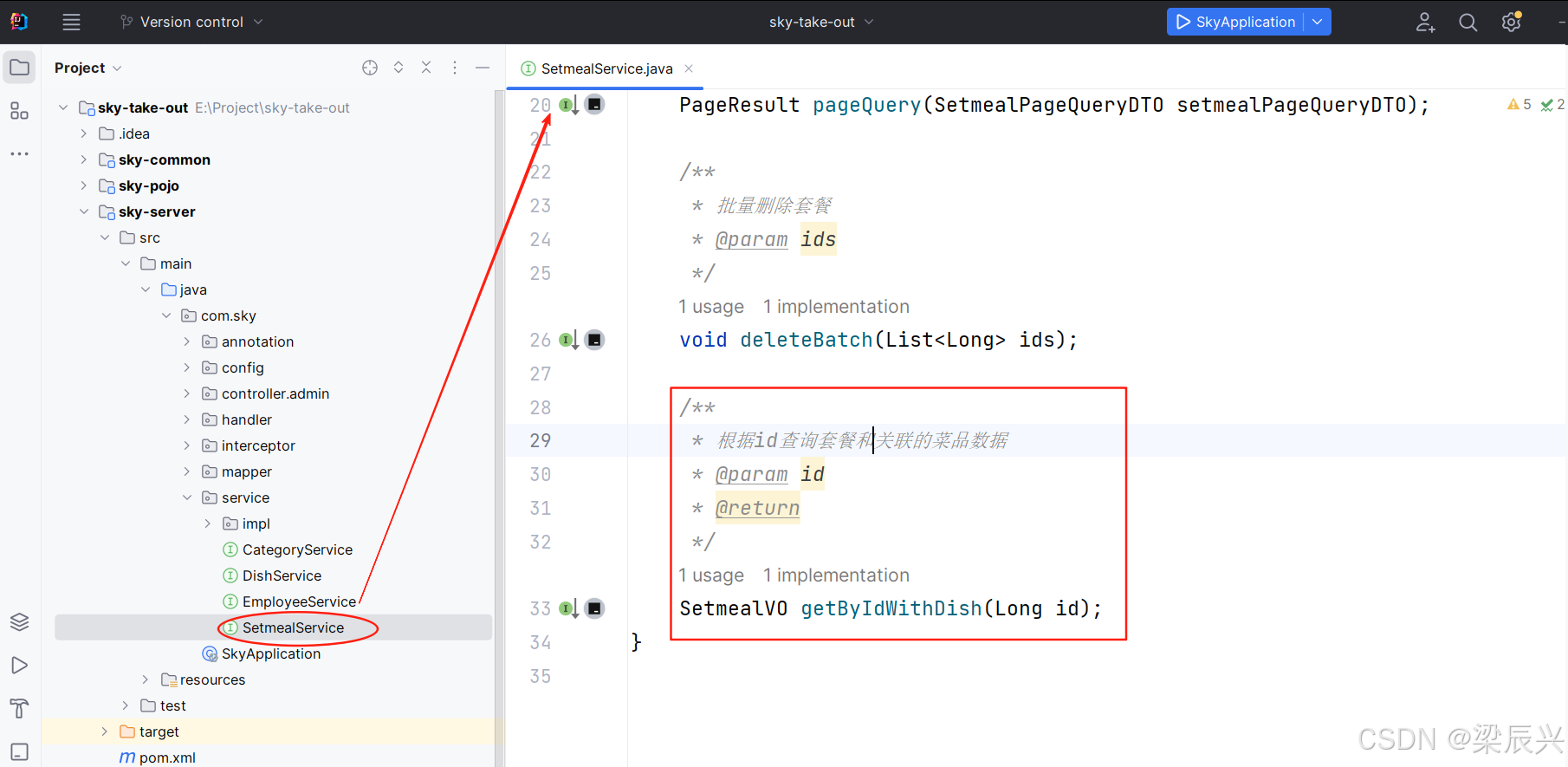The height and width of the screenshot is (767, 1568).
Task: Click the dark square gutter icon on line 33
Action: tap(594, 608)
